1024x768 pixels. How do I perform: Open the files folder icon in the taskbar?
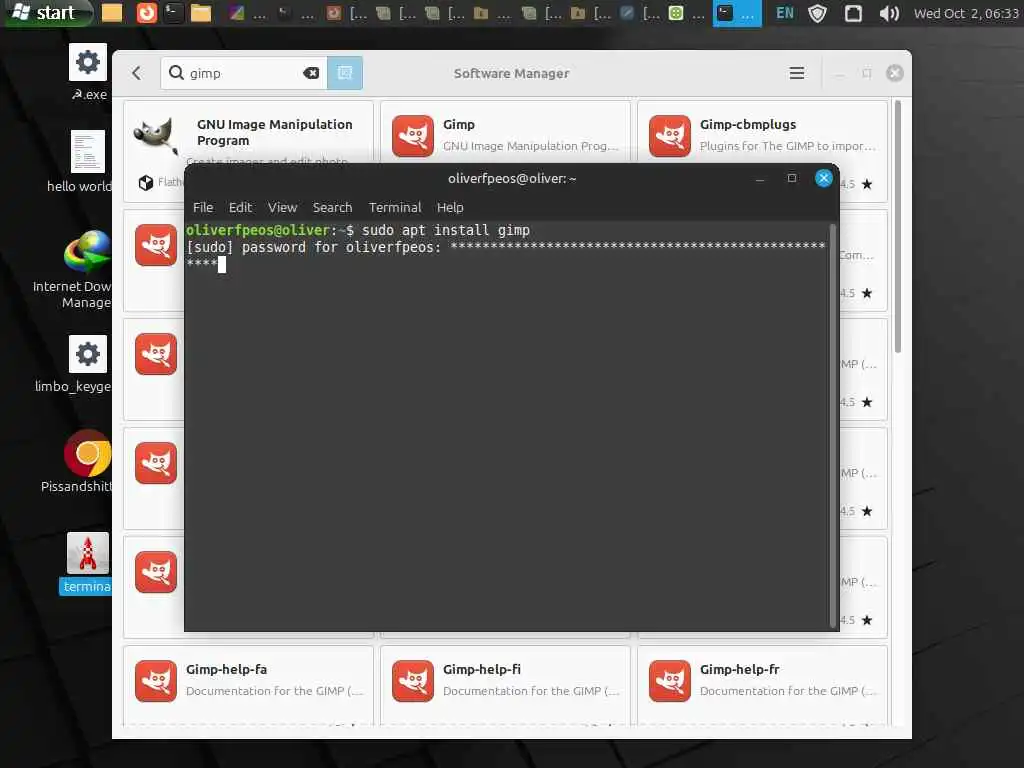pos(200,12)
